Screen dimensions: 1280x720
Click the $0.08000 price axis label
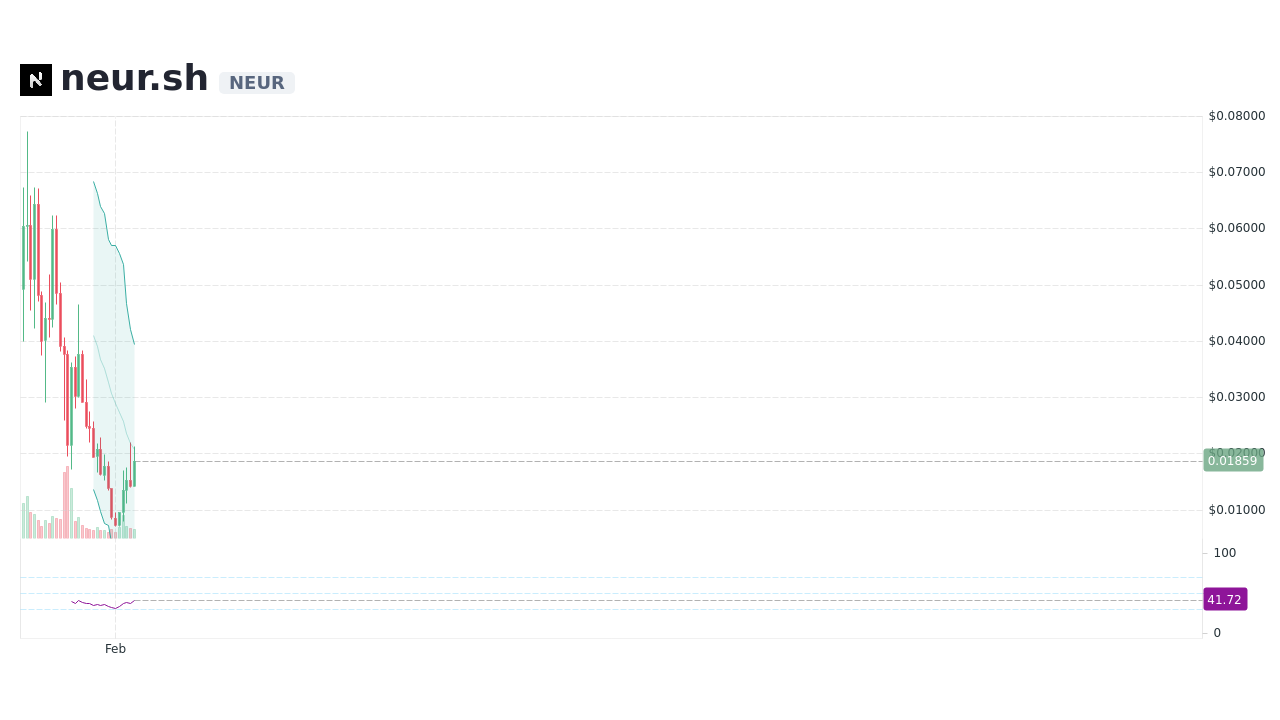click(x=1237, y=116)
